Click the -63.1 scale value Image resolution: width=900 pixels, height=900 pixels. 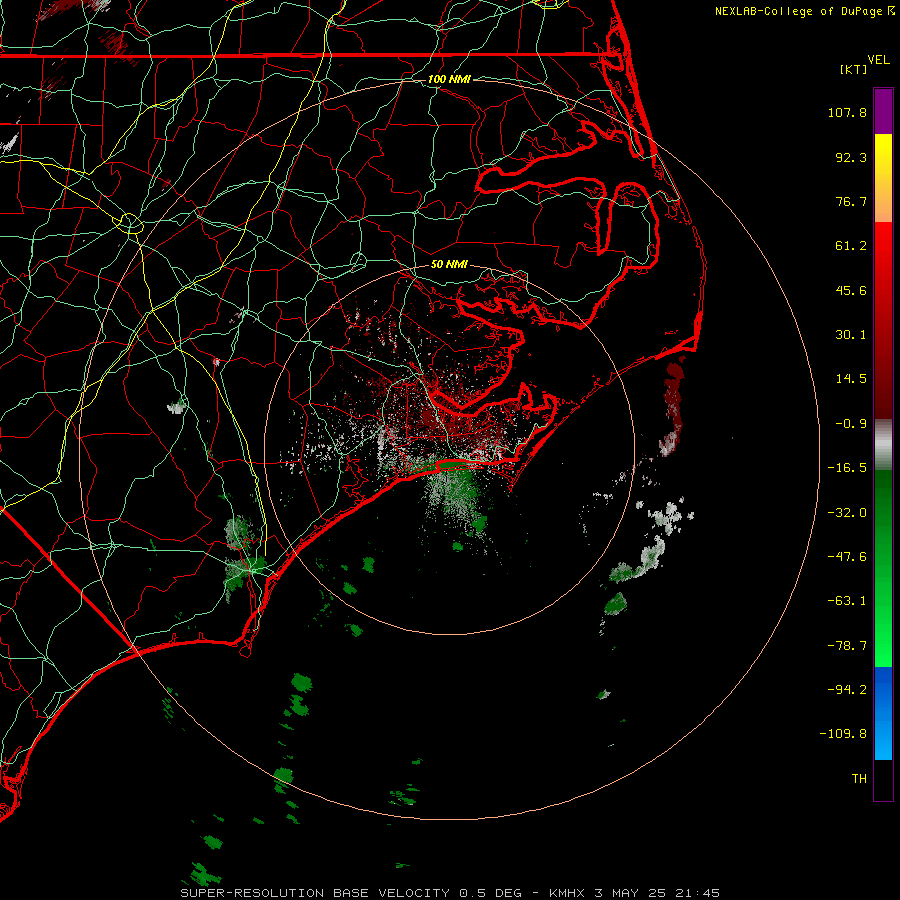click(847, 601)
